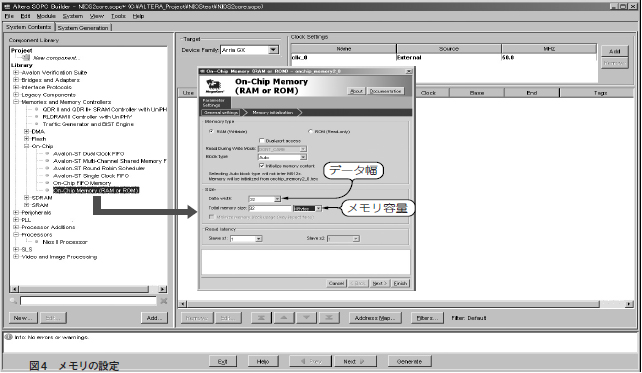Open the Tools menu
642x373 pixels.
[x=118, y=16]
